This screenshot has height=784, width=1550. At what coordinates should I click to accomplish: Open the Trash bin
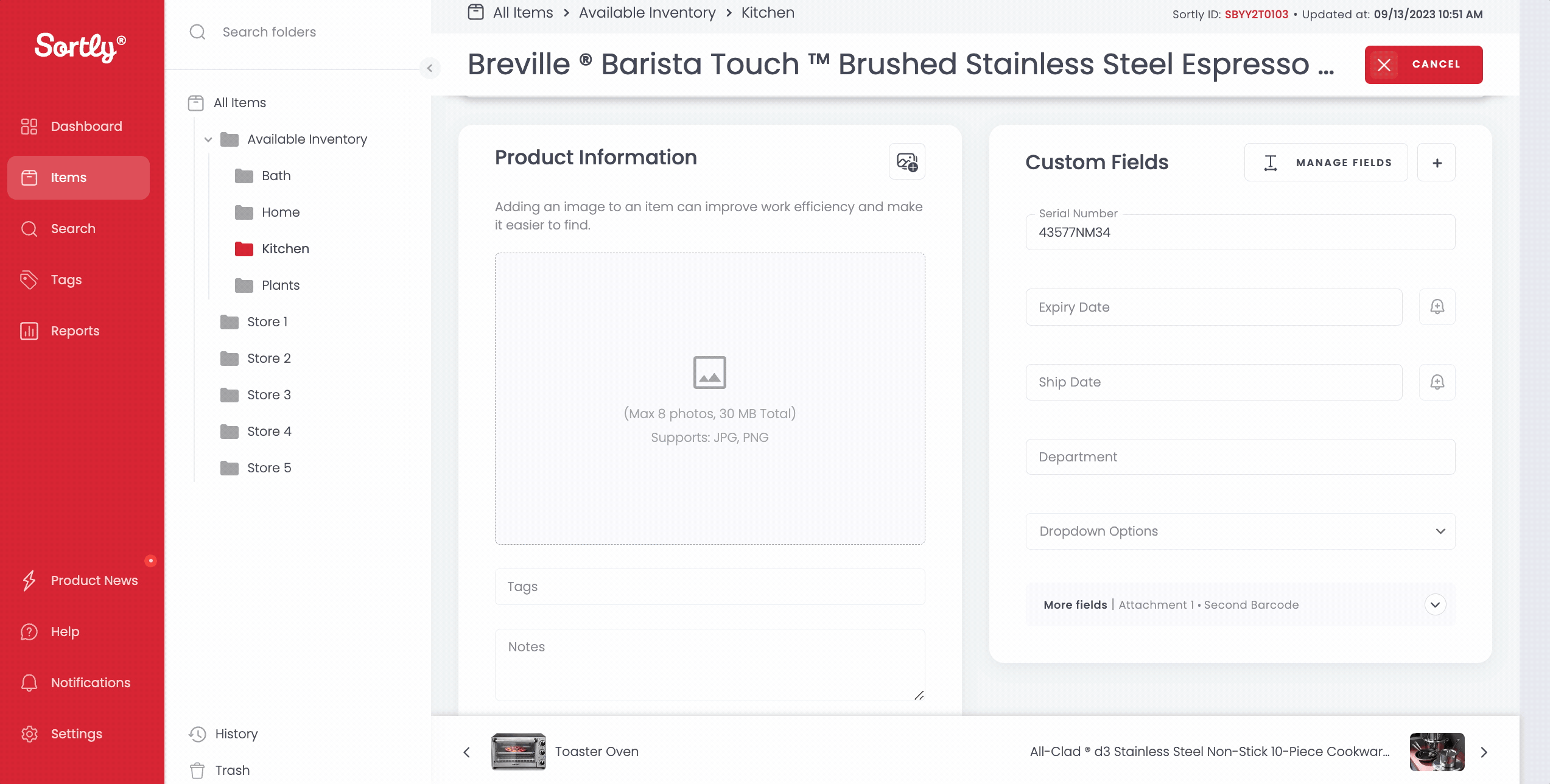pyautogui.click(x=219, y=770)
